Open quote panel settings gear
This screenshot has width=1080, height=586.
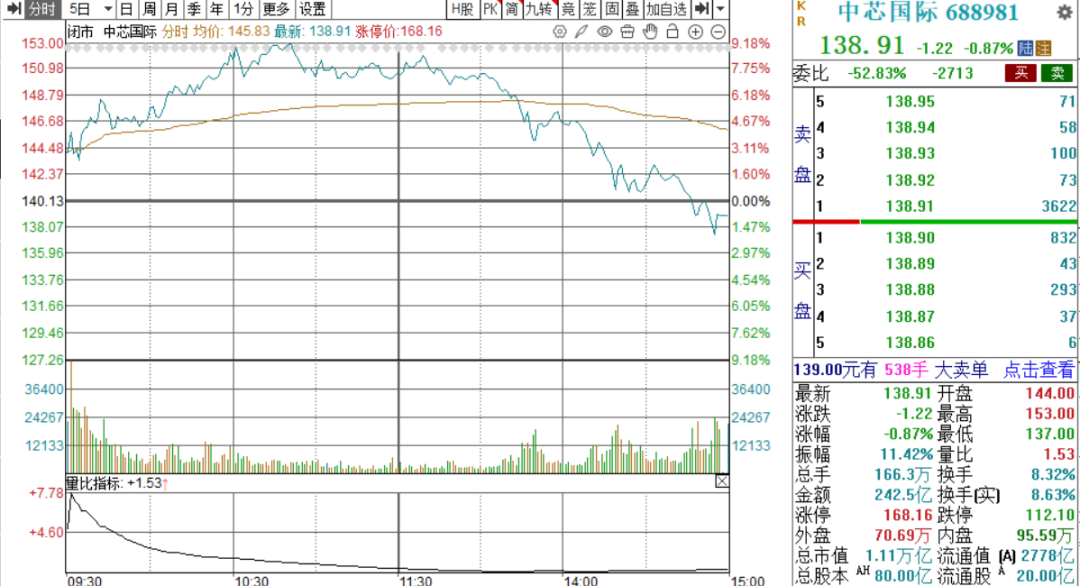pyautogui.click(x=1063, y=13)
